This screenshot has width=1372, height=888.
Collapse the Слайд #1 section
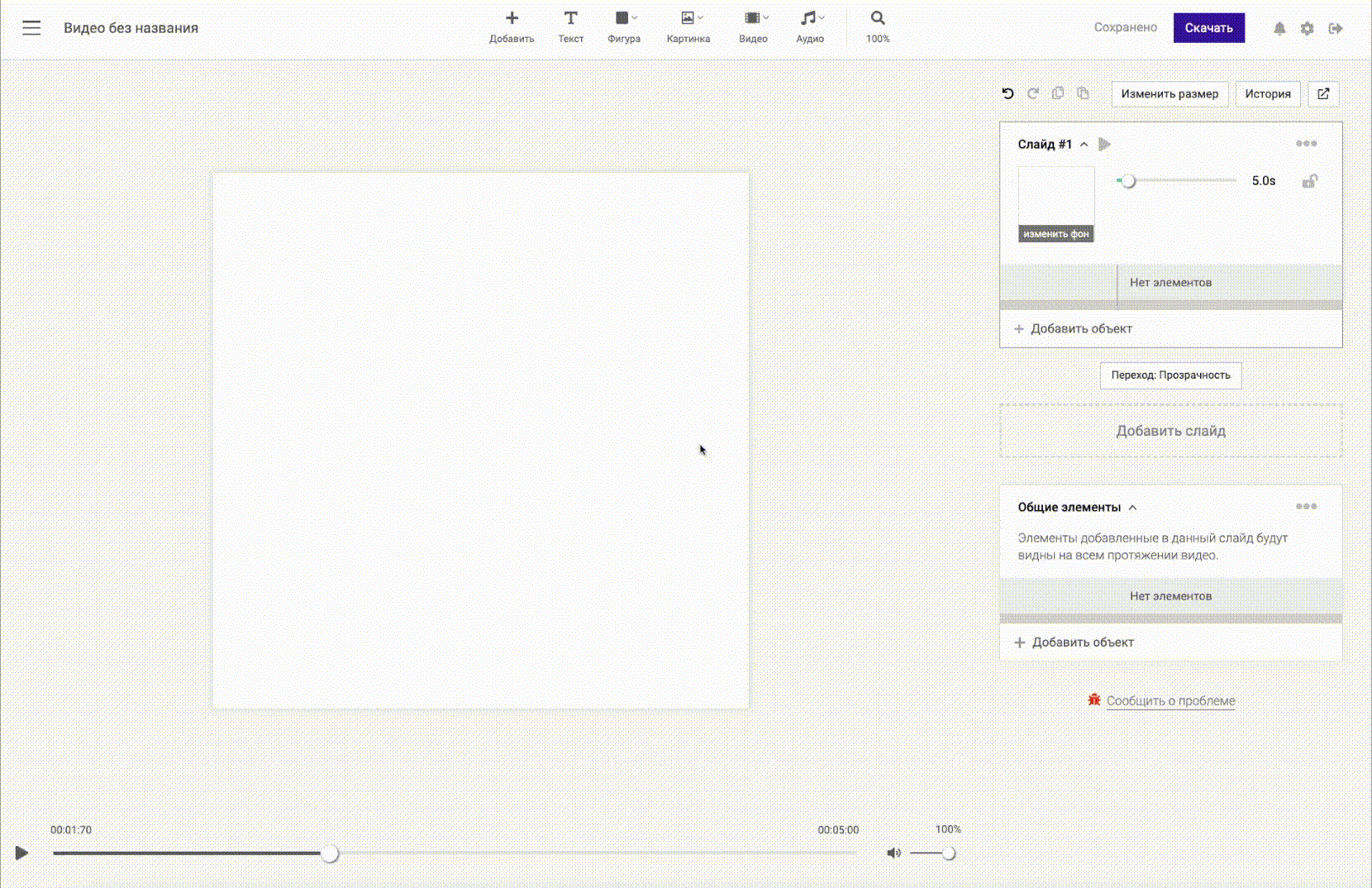pos(1084,144)
